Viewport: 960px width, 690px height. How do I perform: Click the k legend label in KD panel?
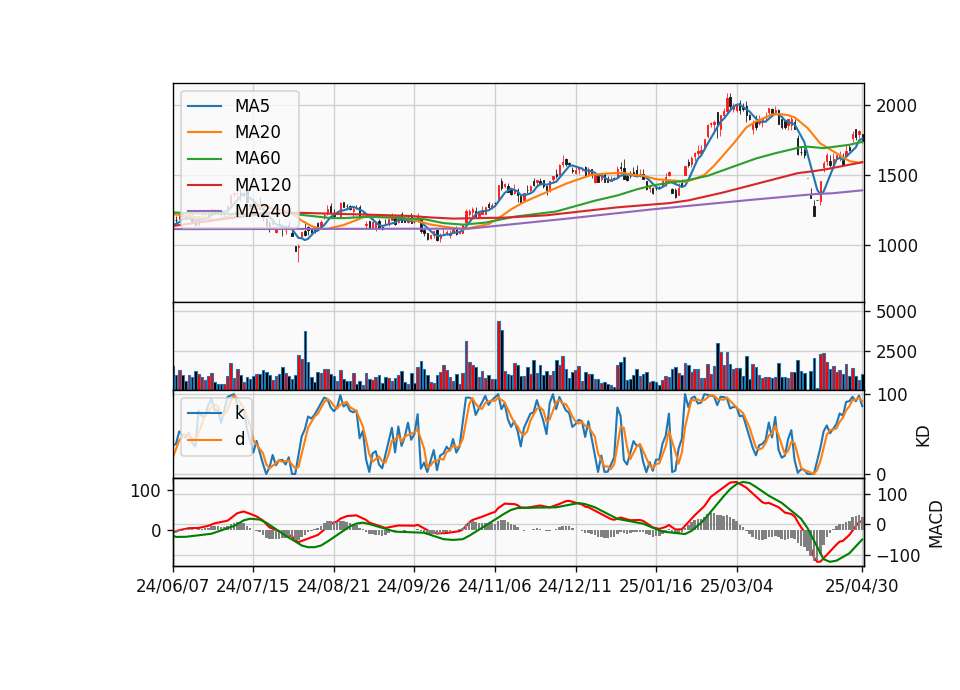[239, 413]
